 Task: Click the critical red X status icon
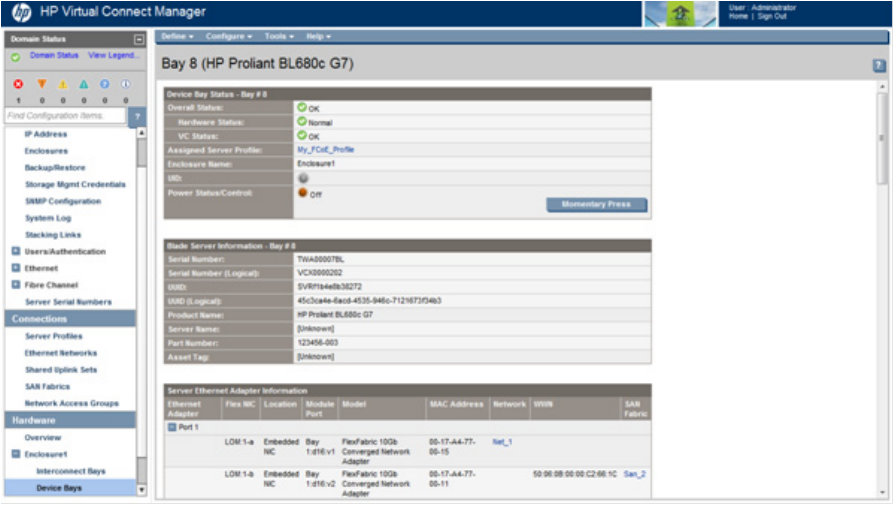tap(18, 84)
